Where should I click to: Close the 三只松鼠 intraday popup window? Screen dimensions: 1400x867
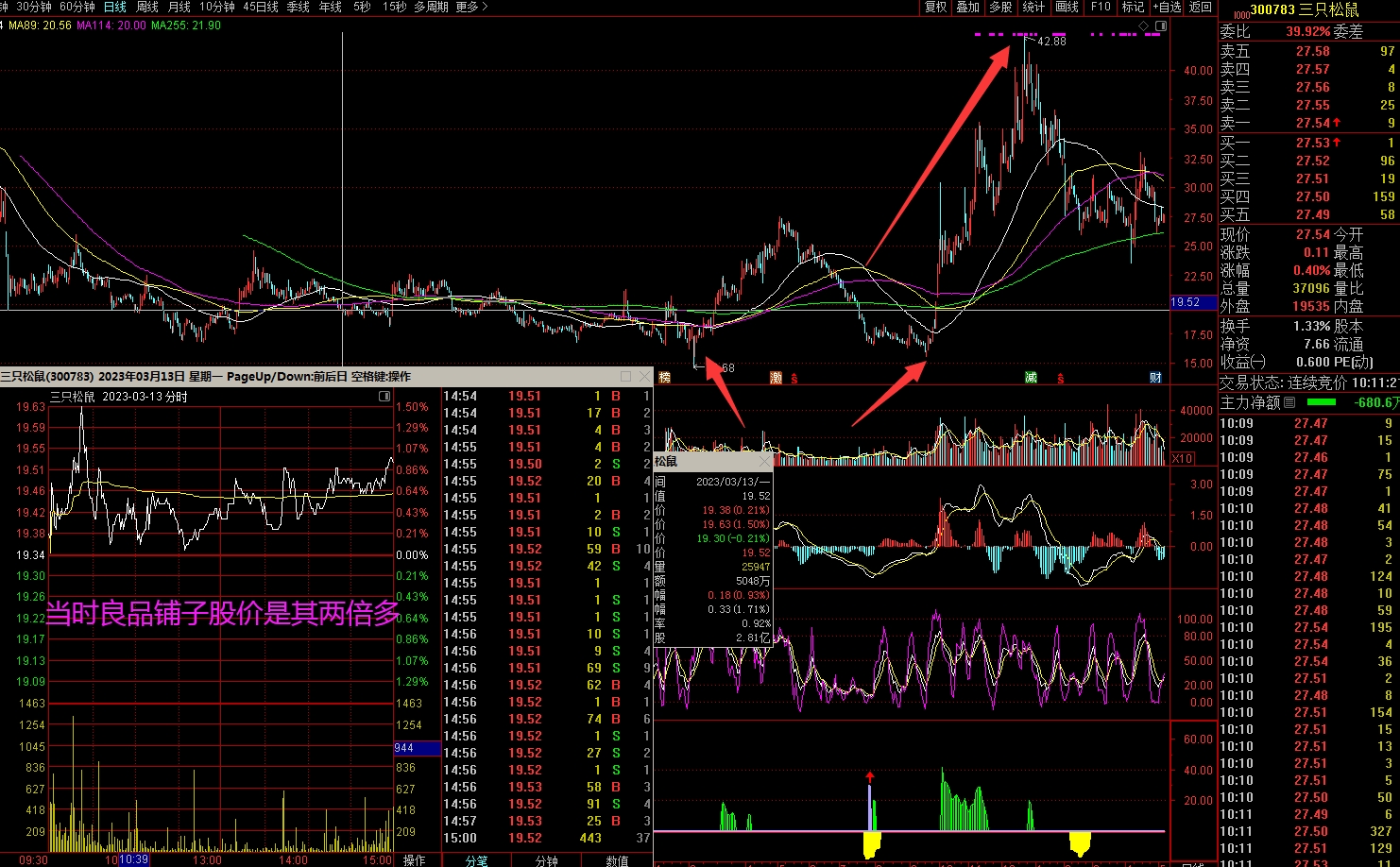point(643,376)
